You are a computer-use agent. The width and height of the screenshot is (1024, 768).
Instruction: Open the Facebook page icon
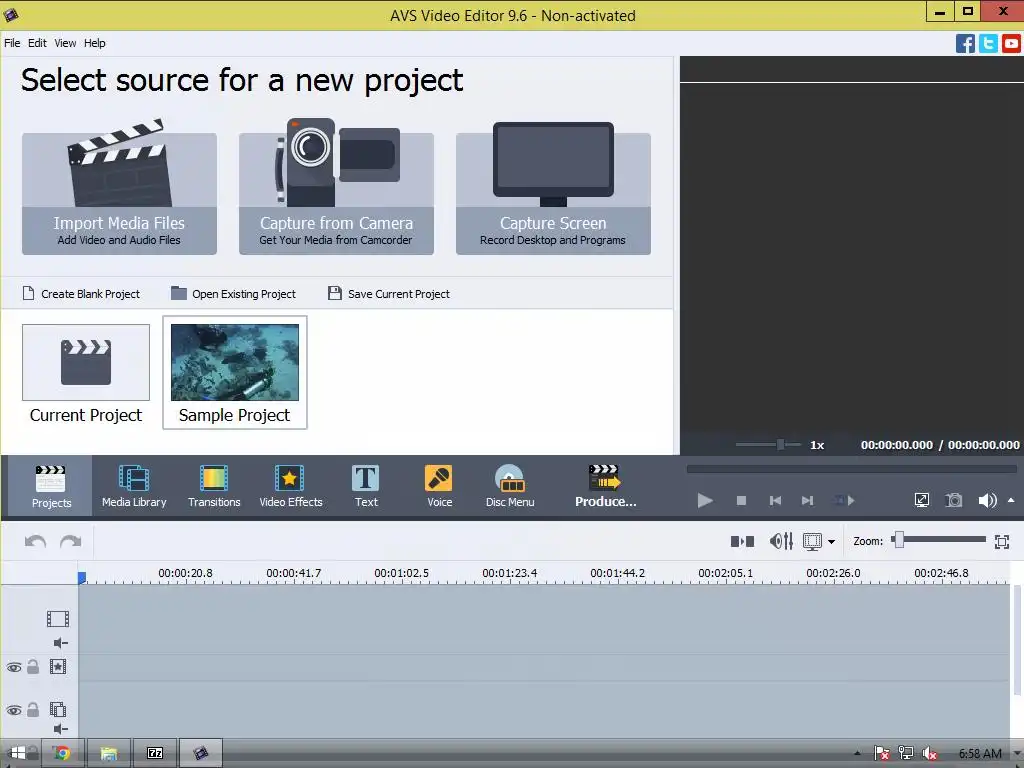click(965, 44)
